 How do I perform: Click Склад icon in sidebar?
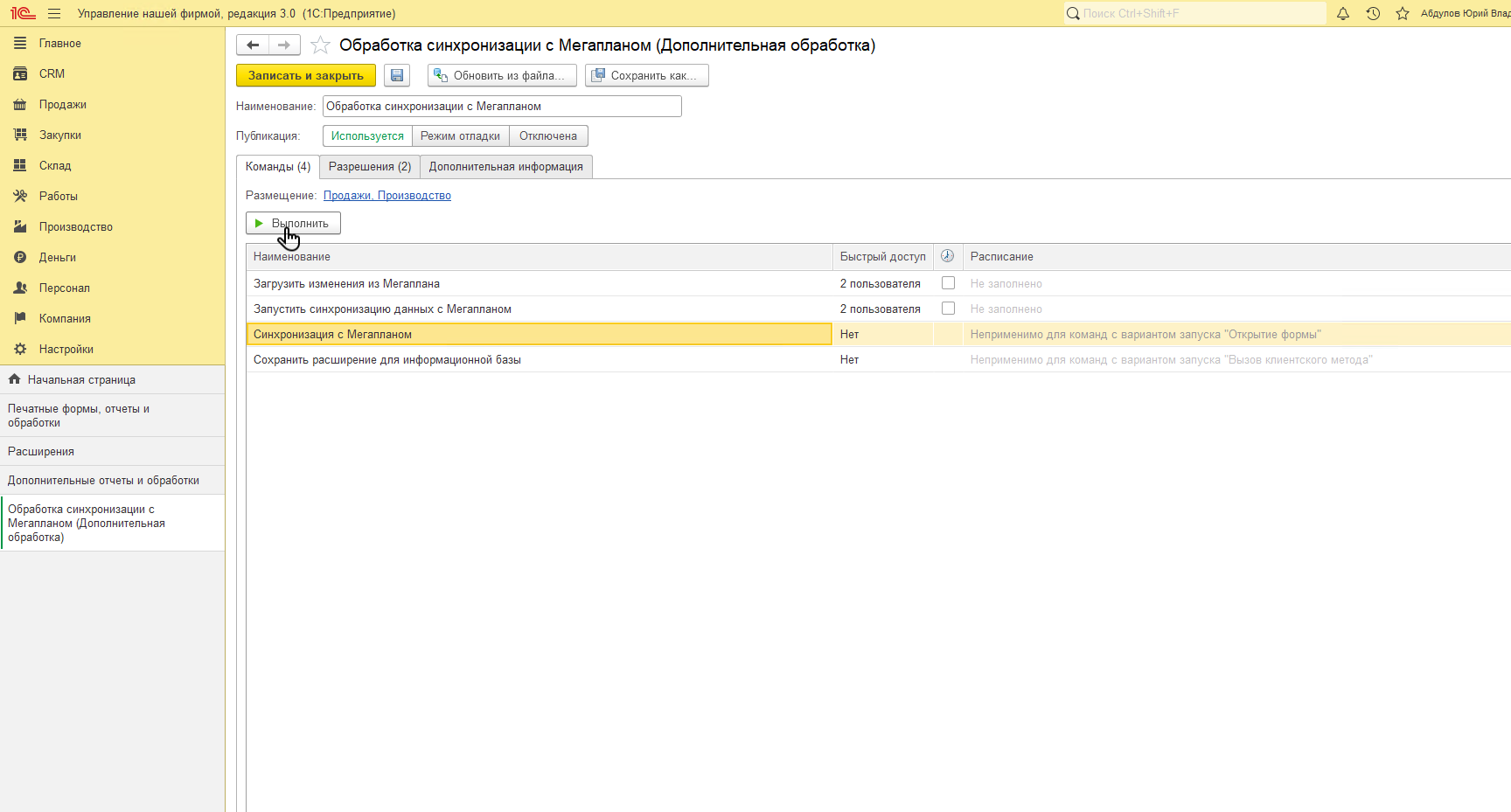click(20, 165)
